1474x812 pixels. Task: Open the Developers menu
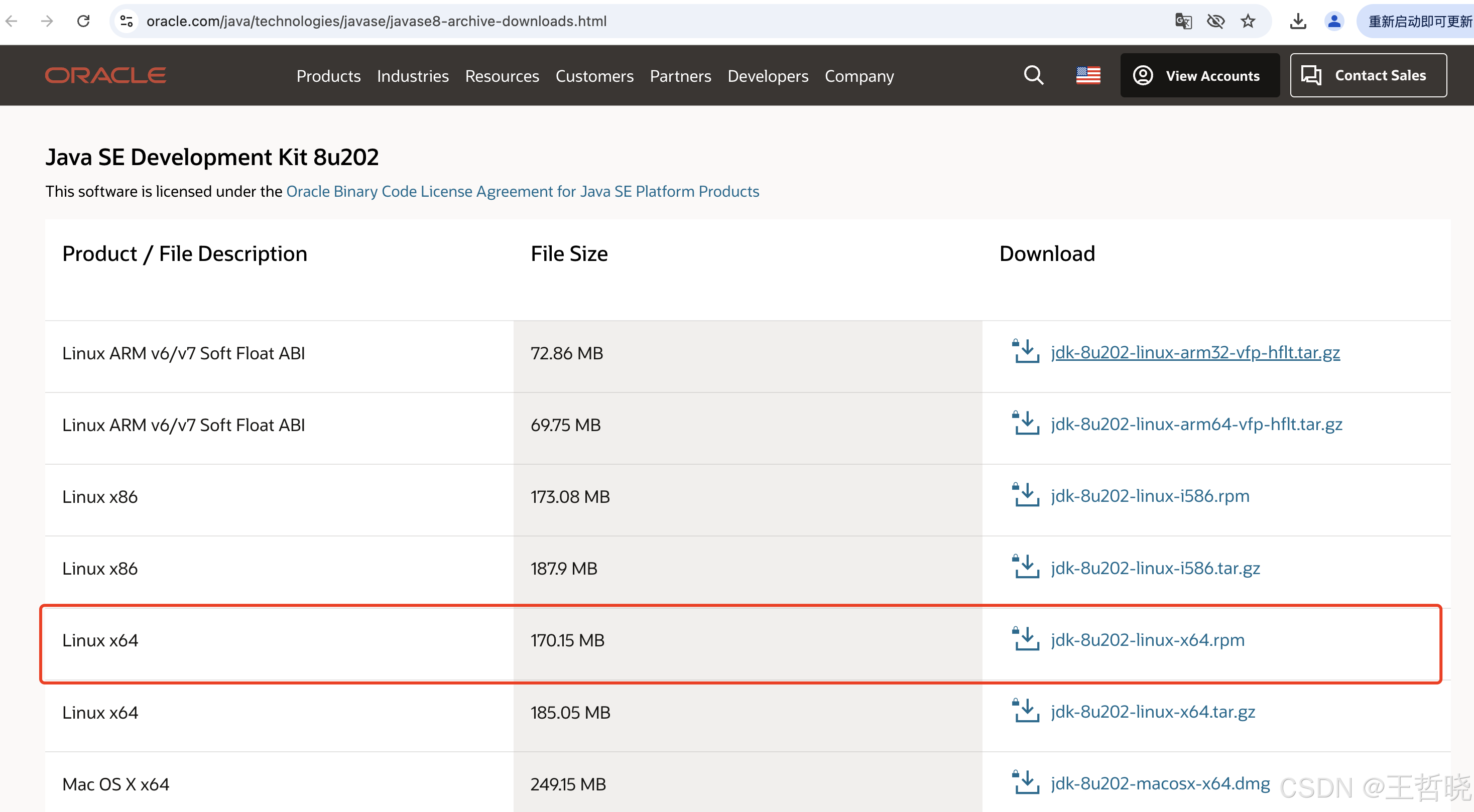click(x=768, y=76)
